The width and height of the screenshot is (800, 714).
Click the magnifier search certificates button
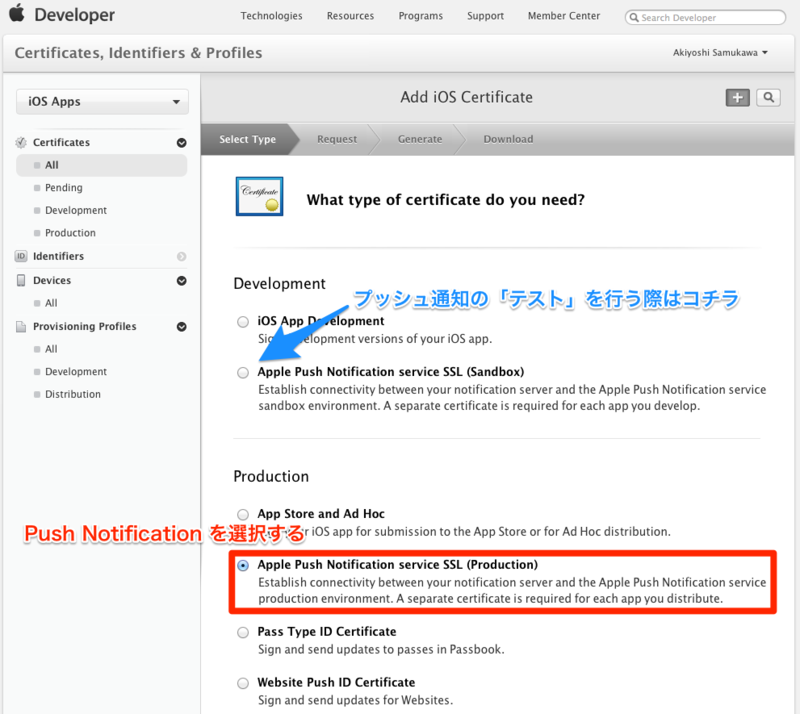point(768,97)
